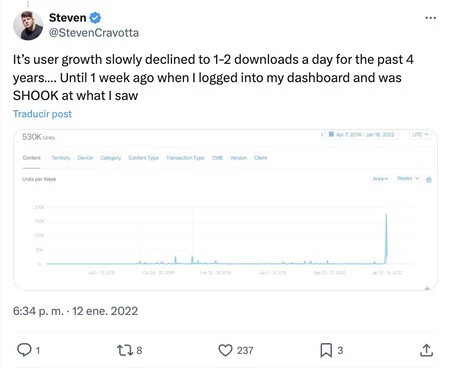Click the download spike on the chart
Viewport: 450px width, 368px height.
coord(386,238)
